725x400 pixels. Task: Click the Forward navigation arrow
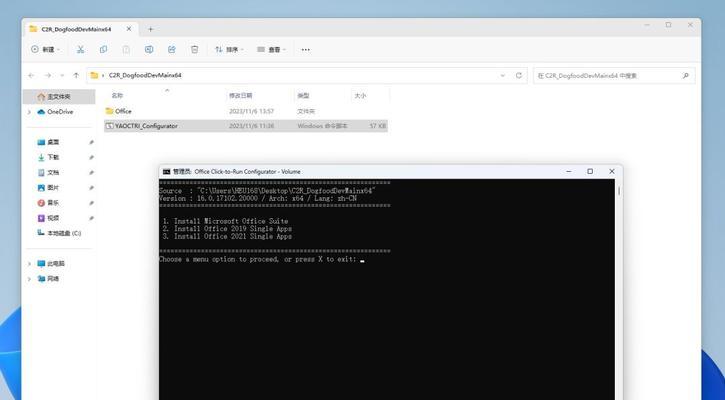point(48,75)
